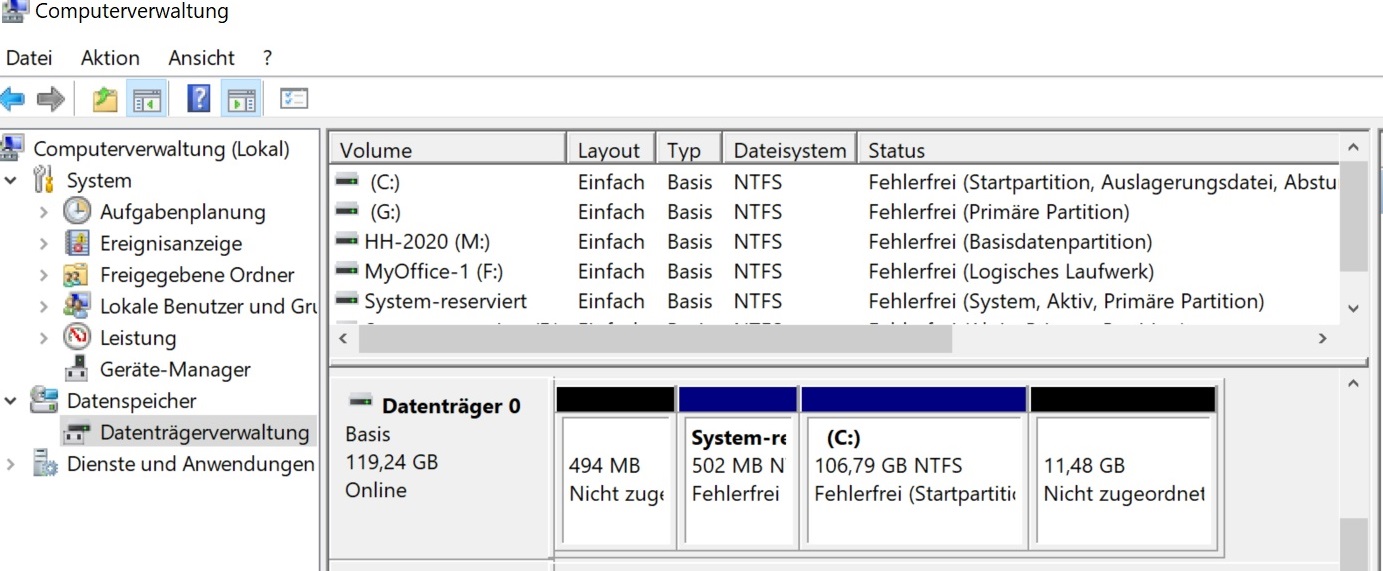Screen dimensions: 1383x571
Task: Open the Aktion menu
Action: (110, 58)
